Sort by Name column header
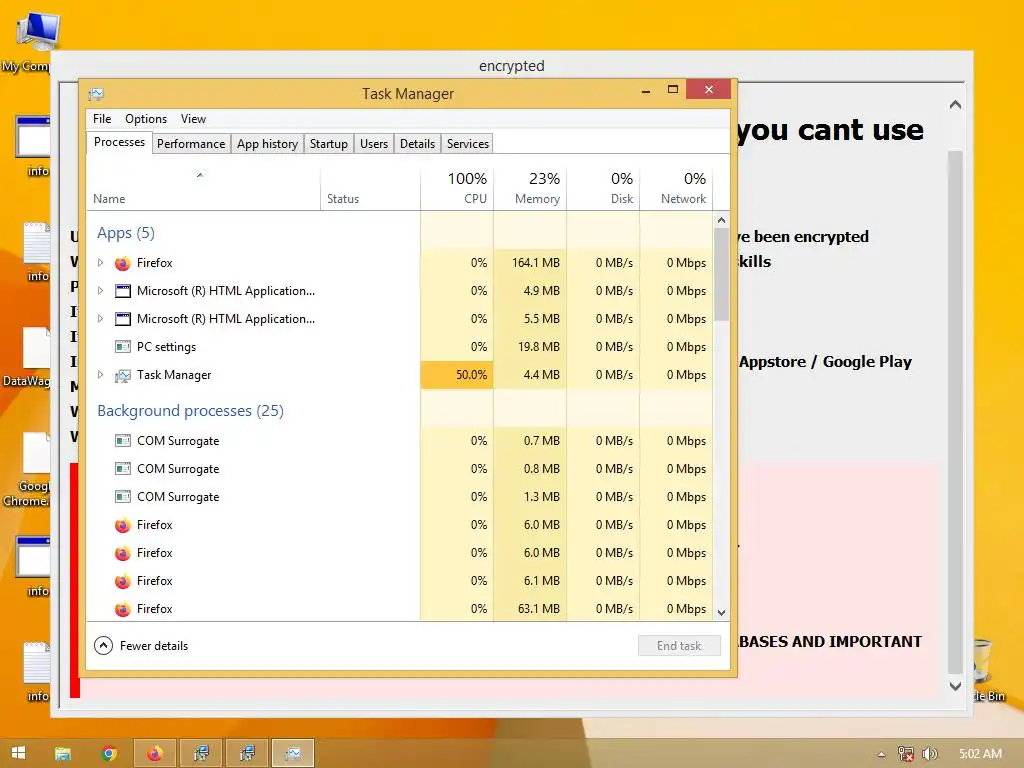 (x=202, y=189)
